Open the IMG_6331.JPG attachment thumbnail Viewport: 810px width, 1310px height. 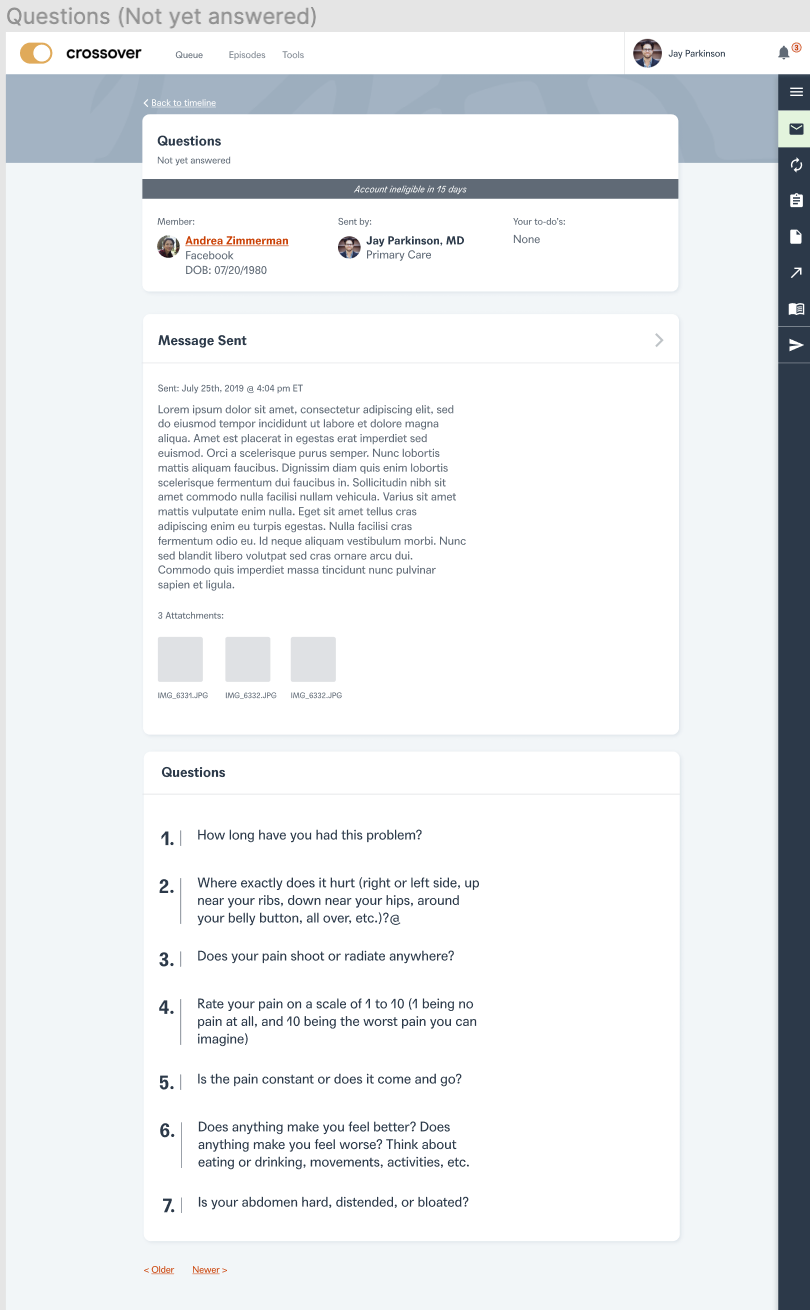[180, 660]
